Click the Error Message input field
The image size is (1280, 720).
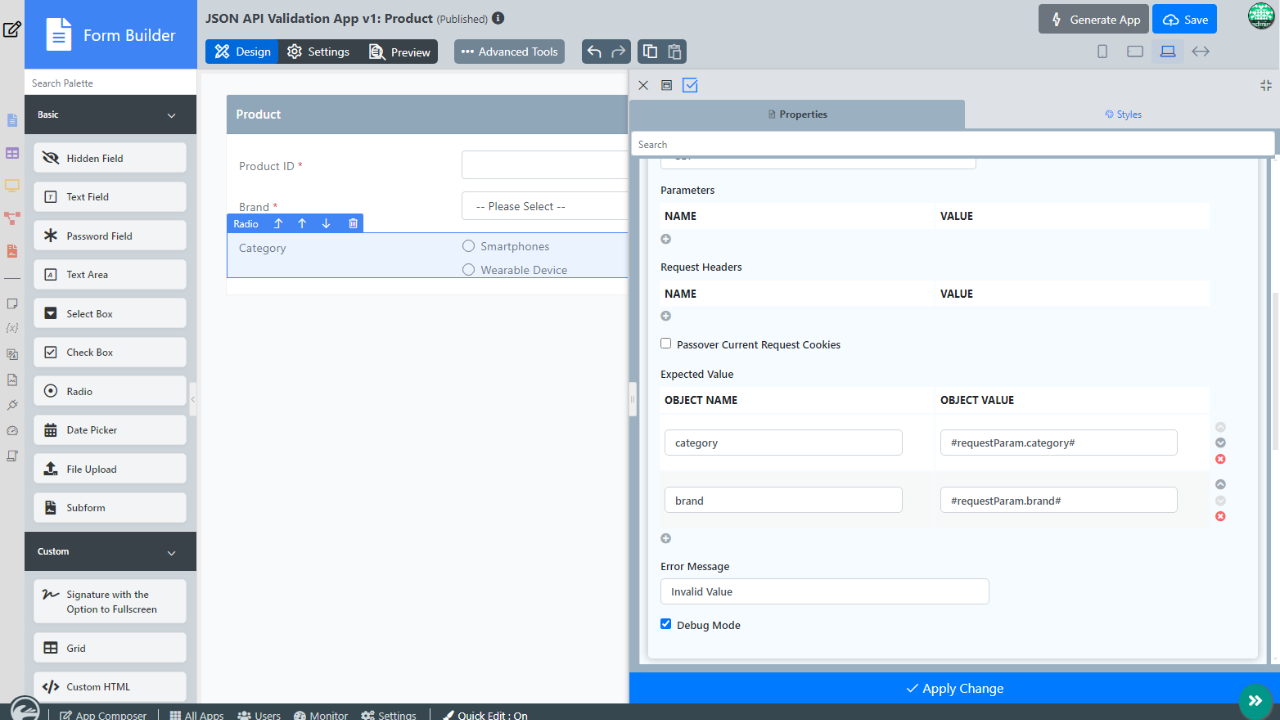(824, 591)
